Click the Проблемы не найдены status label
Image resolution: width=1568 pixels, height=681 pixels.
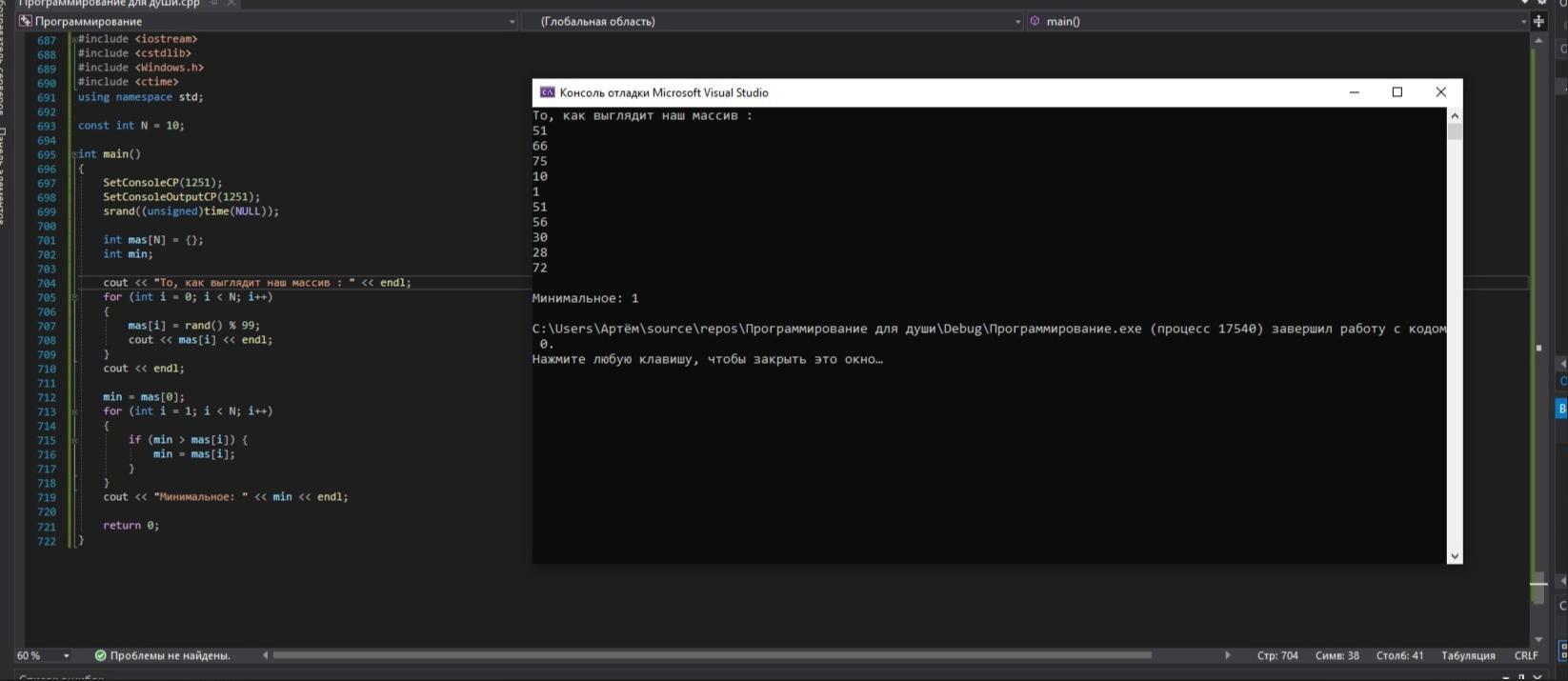click(x=170, y=655)
